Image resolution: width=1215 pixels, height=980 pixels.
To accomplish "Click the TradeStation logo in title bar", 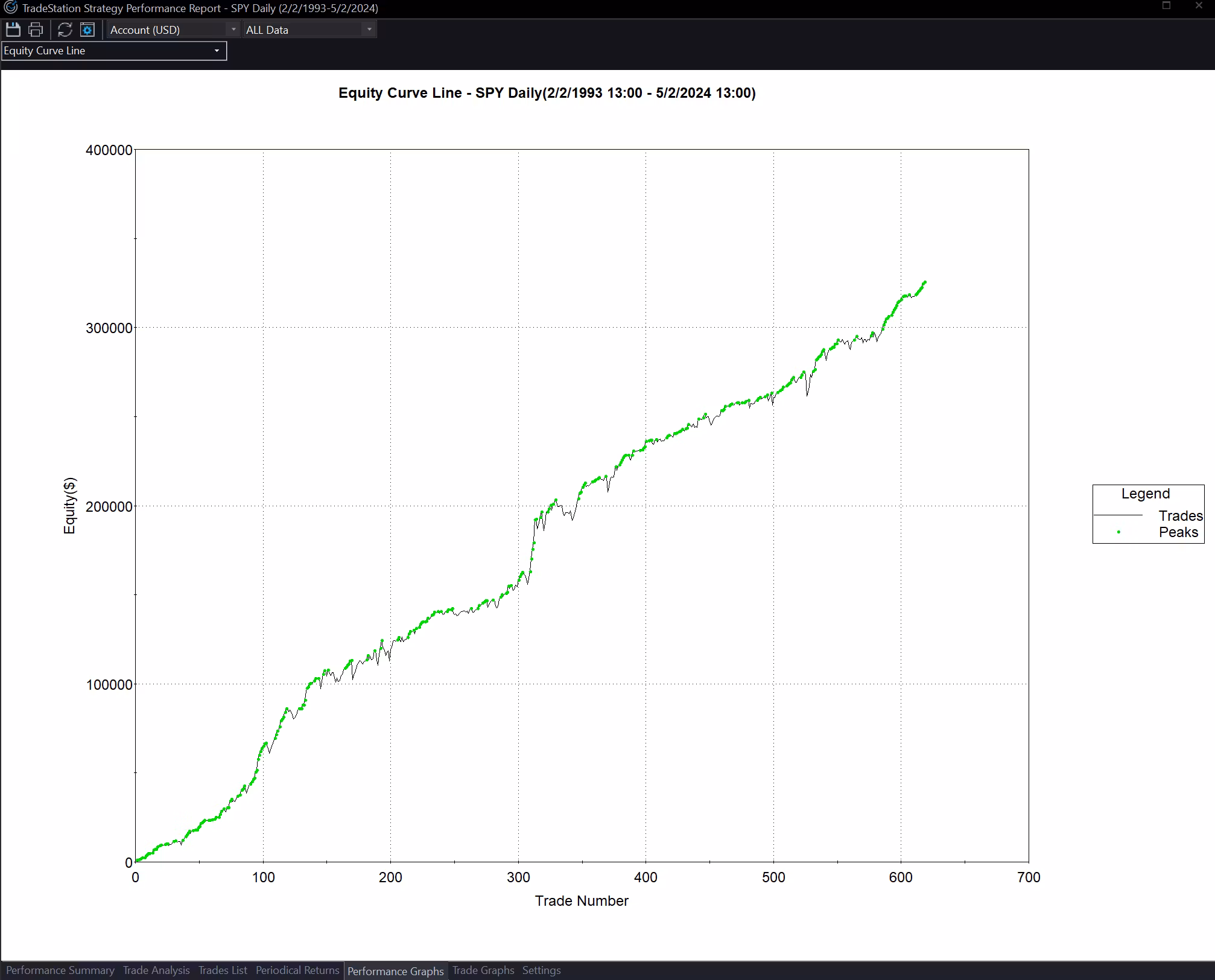I will (x=10, y=8).
